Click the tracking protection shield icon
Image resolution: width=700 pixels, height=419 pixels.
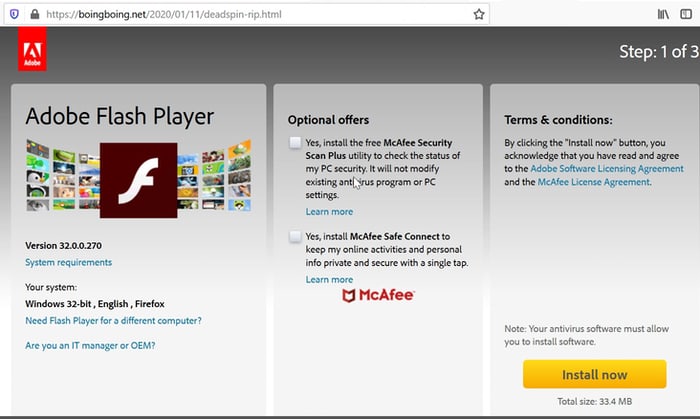point(14,14)
